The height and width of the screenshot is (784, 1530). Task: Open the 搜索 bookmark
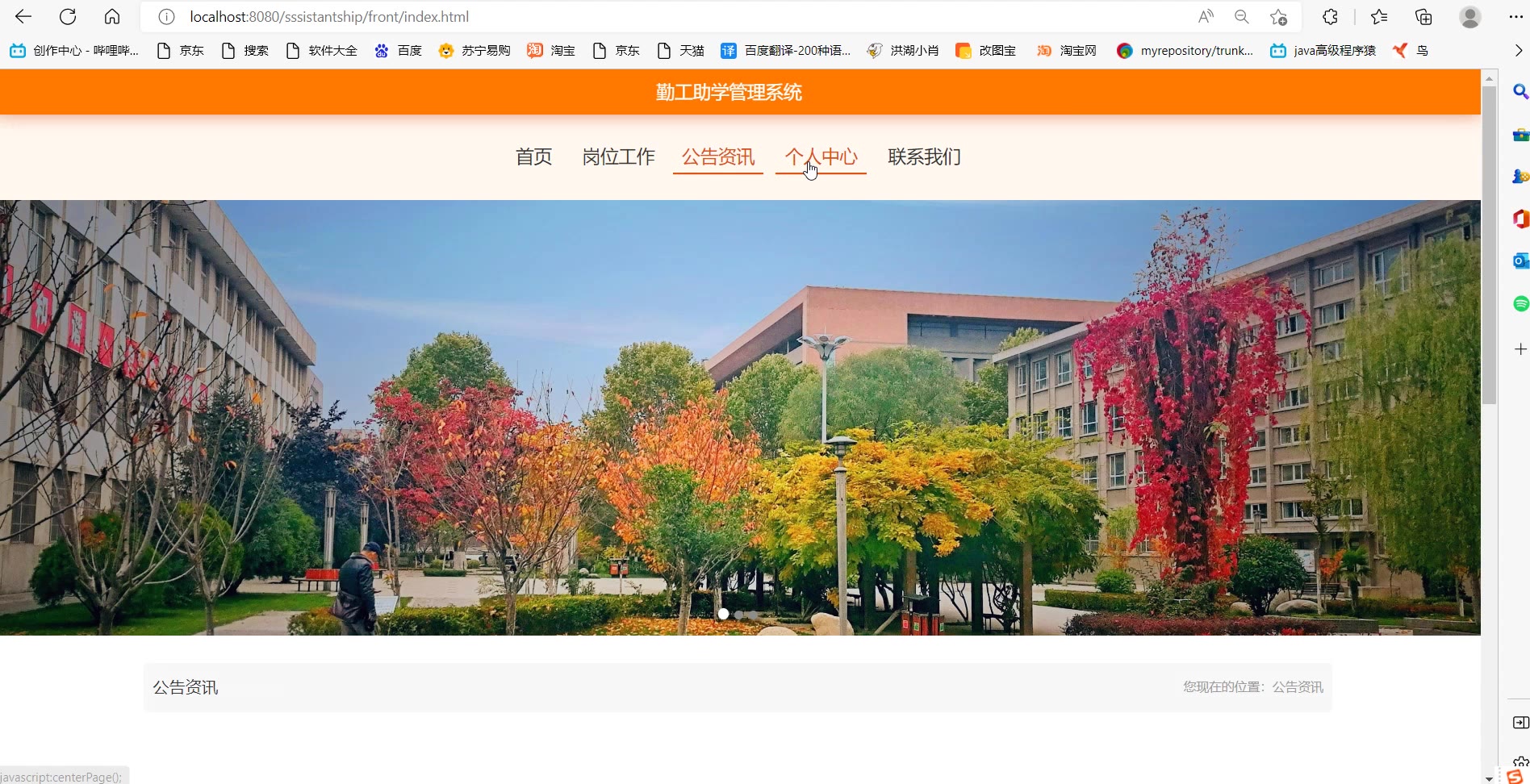[245, 51]
